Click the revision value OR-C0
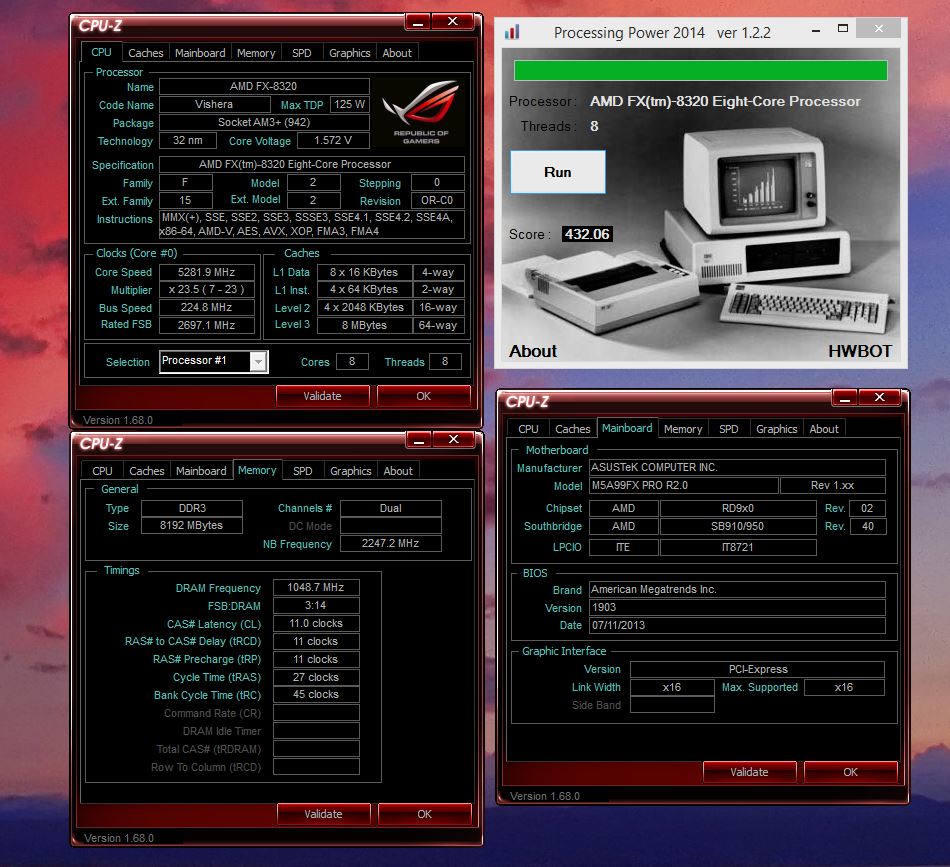This screenshot has height=867, width=950. (x=437, y=201)
